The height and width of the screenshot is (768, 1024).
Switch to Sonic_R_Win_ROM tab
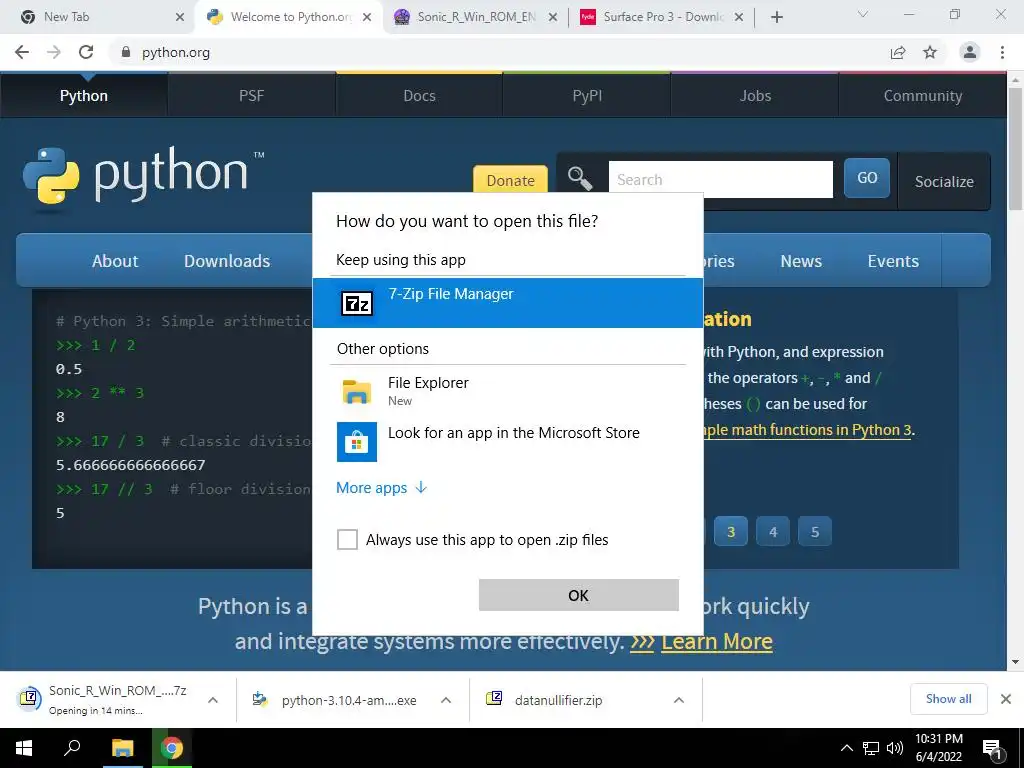pos(475,17)
